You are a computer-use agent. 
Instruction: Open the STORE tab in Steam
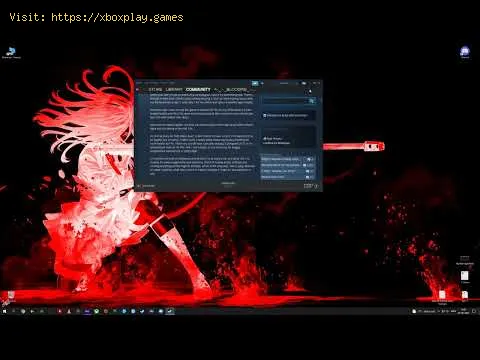click(155, 90)
